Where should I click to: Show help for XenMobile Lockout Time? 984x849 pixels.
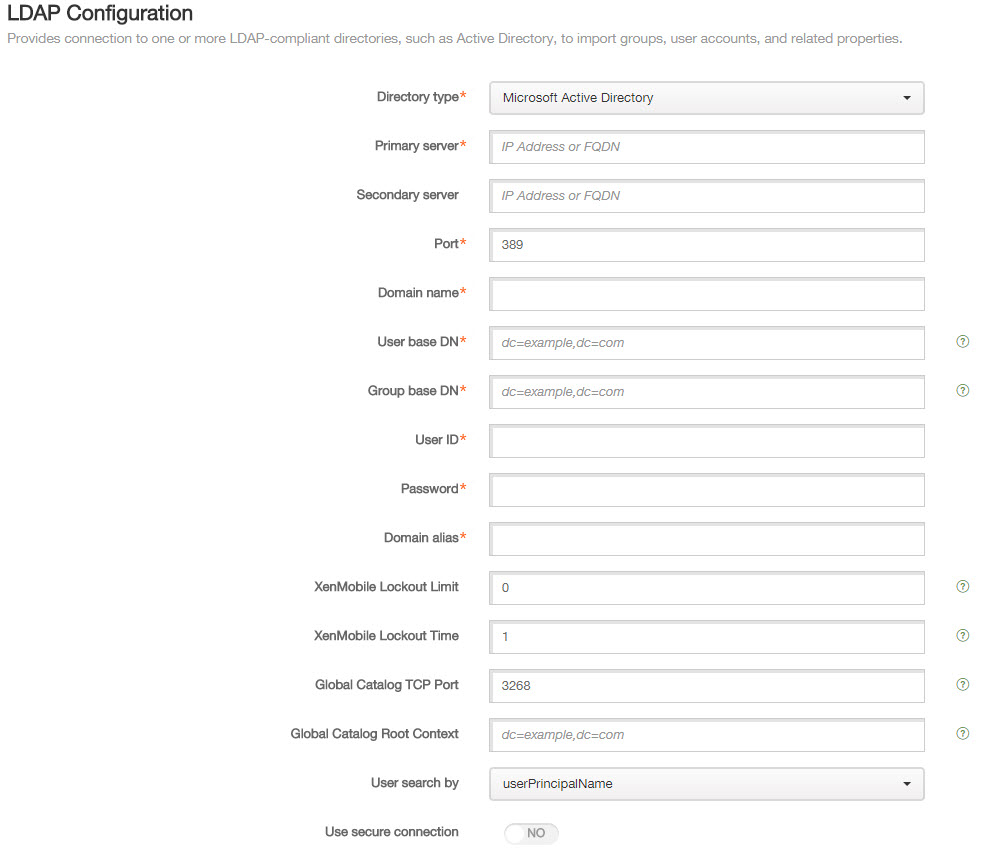tap(962, 635)
